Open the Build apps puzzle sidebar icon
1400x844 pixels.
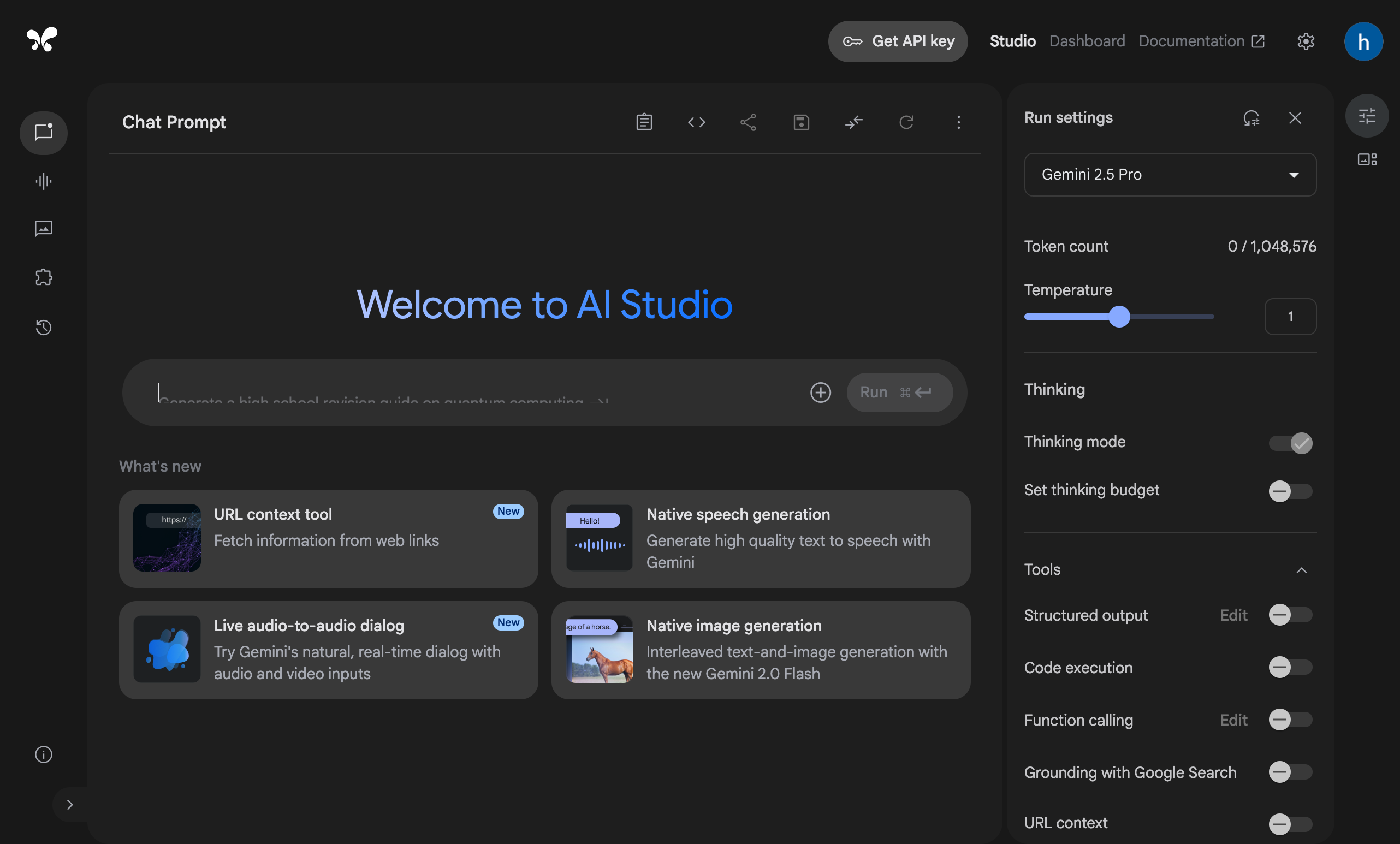(x=44, y=277)
